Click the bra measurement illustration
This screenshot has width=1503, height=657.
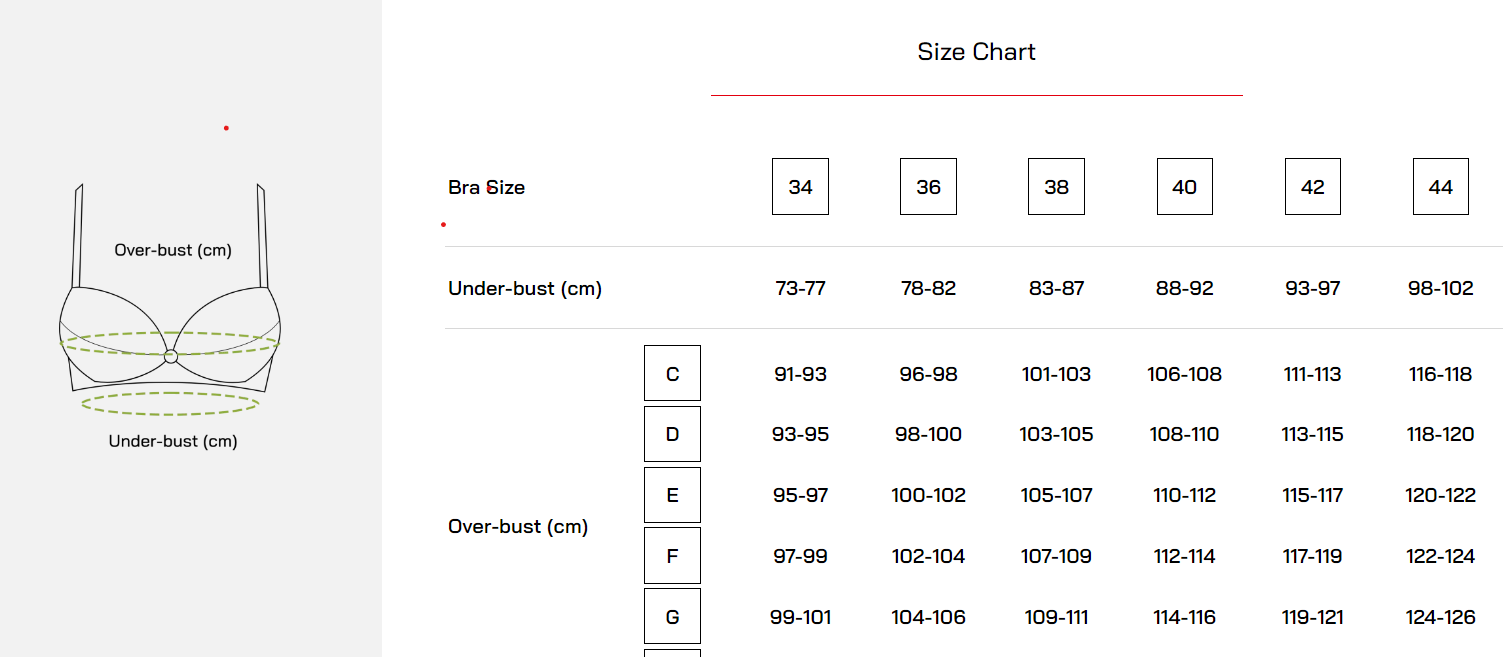click(170, 320)
